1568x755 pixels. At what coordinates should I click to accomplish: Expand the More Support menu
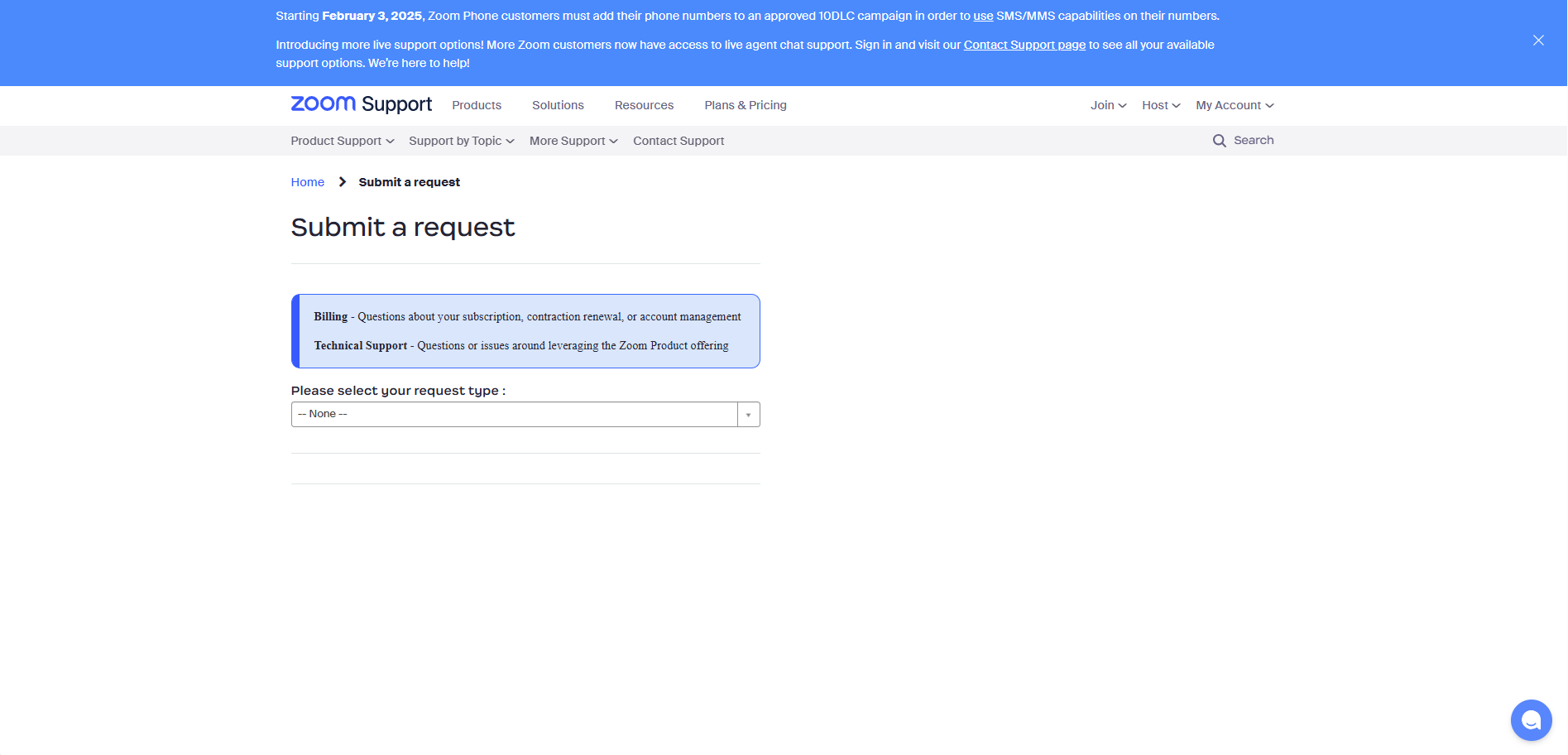coord(573,141)
